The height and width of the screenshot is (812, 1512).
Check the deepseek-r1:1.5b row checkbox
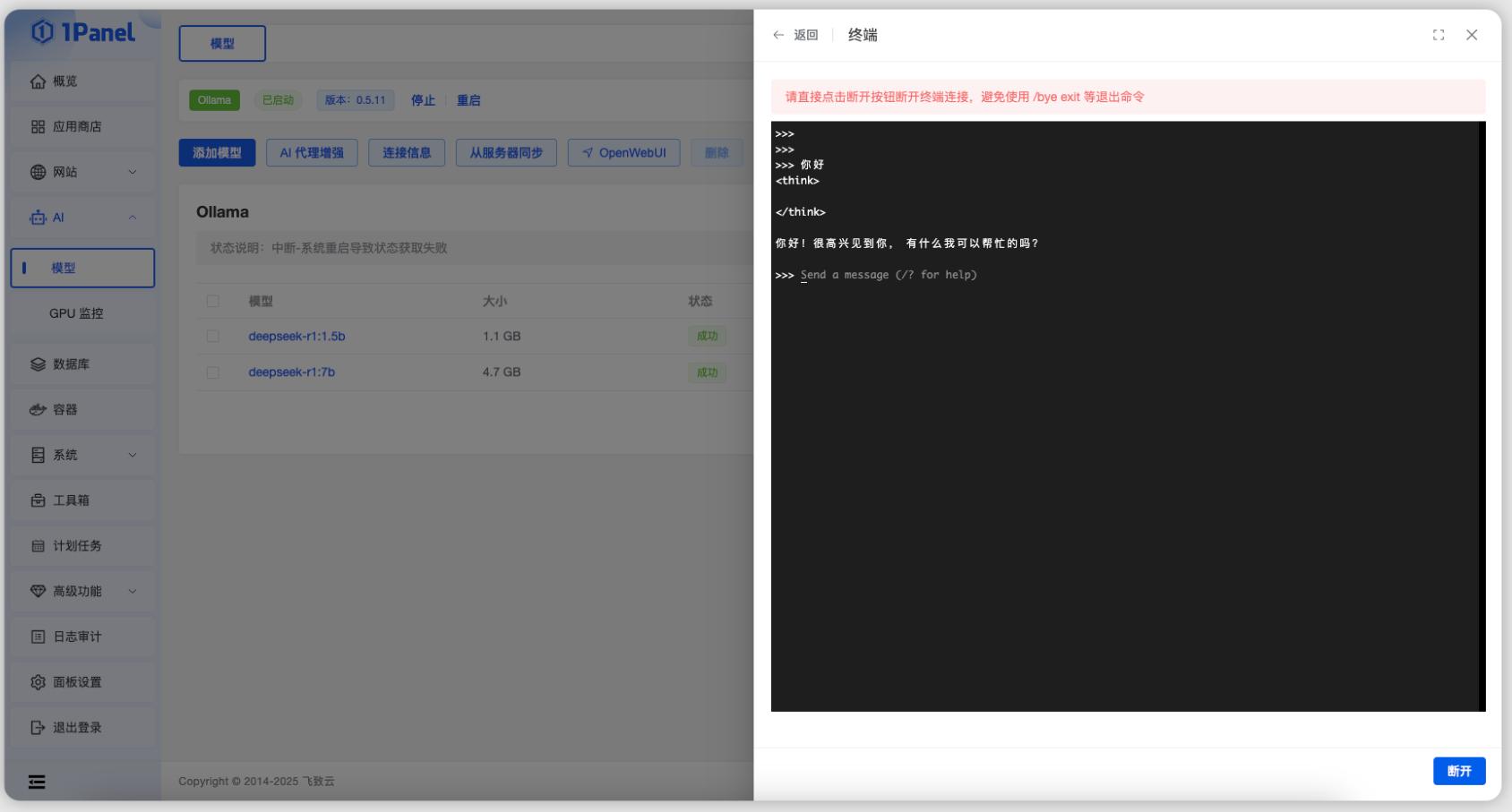(x=212, y=337)
